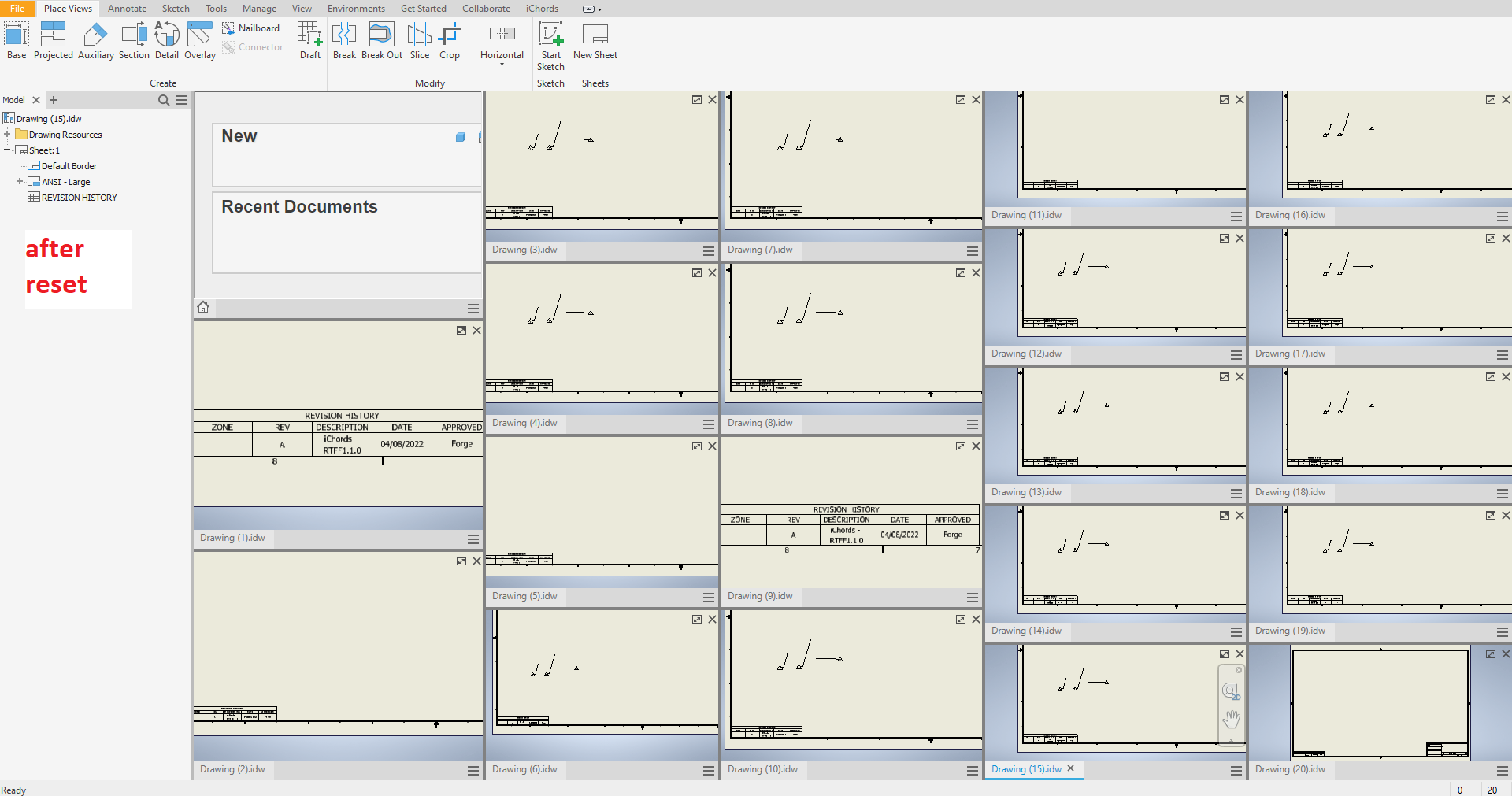
Task: Expand the Drawing Resources folder
Action: (7, 135)
